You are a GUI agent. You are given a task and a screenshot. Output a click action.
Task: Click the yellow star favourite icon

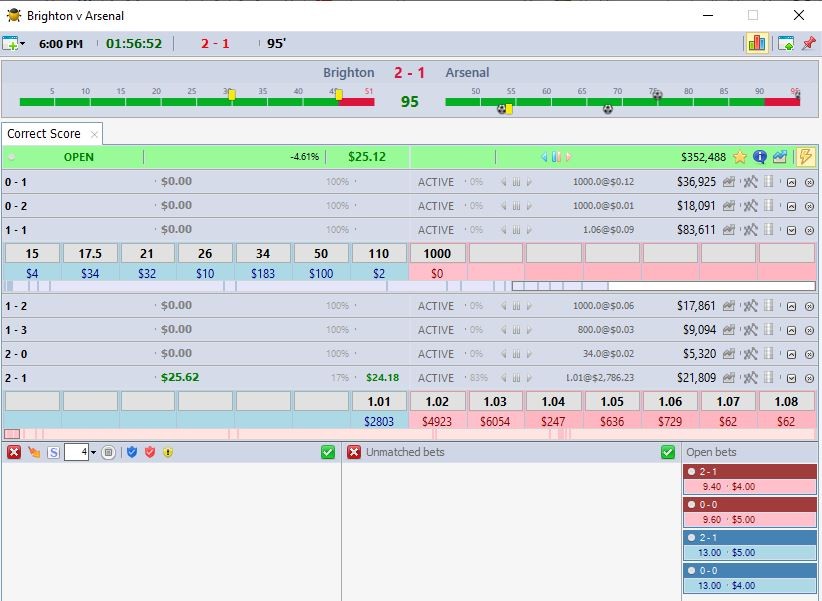pyautogui.click(x=740, y=157)
